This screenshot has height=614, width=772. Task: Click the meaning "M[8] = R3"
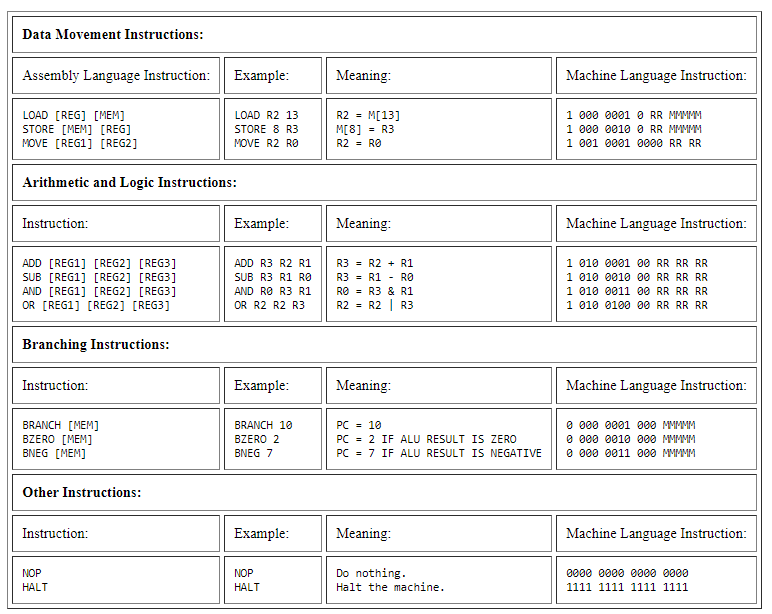pos(365,129)
